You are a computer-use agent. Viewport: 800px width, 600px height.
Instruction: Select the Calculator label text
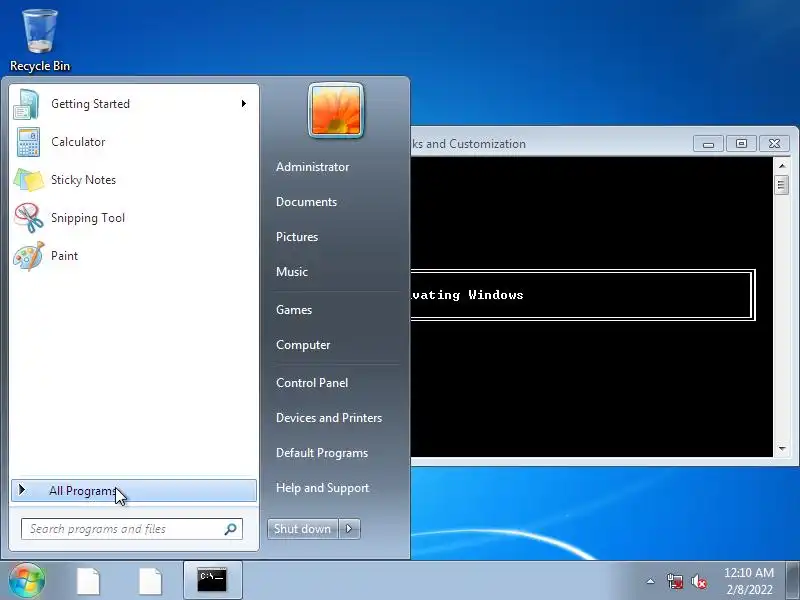click(x=78, y=142)
